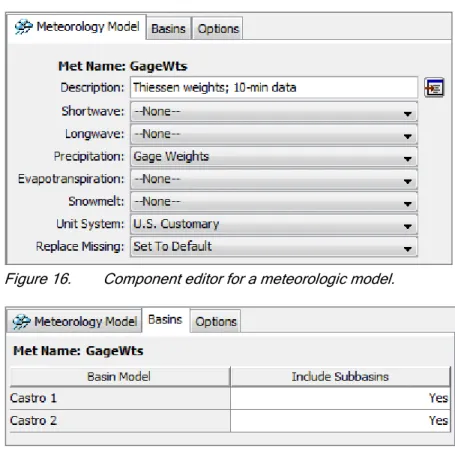Open the Evapotranspiration dropdown
This screenshot has width=455, height=452.
point(274,179)
